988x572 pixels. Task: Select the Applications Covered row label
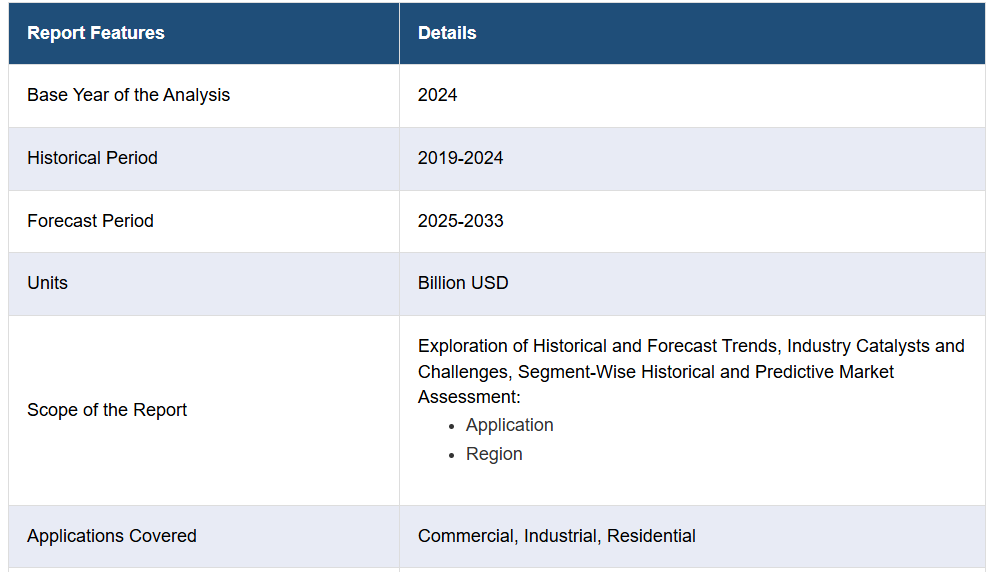coord(112,536)
